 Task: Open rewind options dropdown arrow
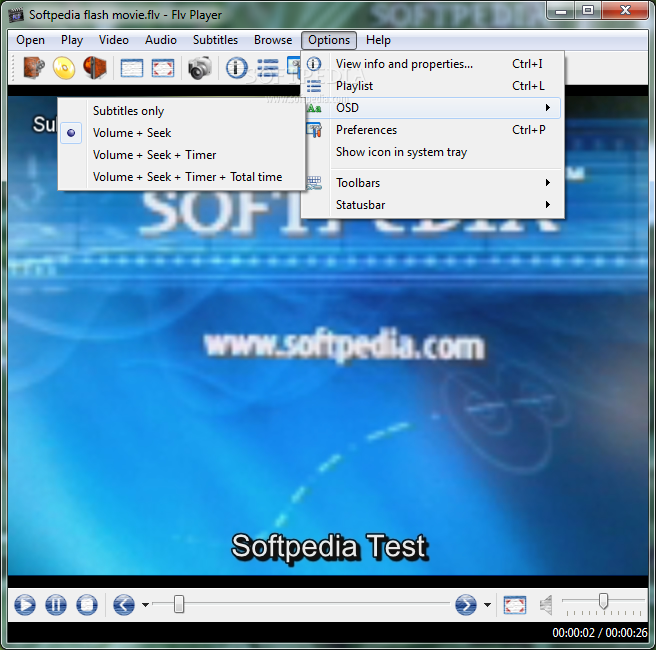[145, 605]
